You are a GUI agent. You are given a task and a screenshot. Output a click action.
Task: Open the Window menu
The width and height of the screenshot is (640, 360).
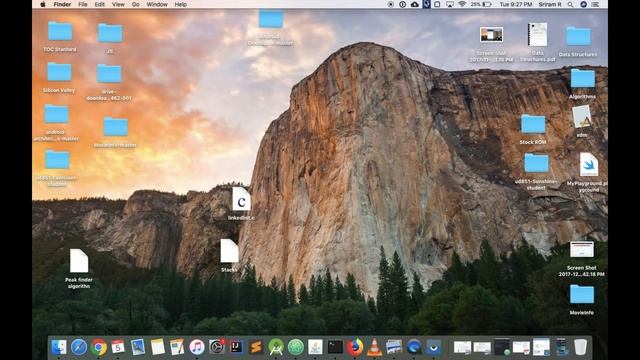[x=157, y=4]
